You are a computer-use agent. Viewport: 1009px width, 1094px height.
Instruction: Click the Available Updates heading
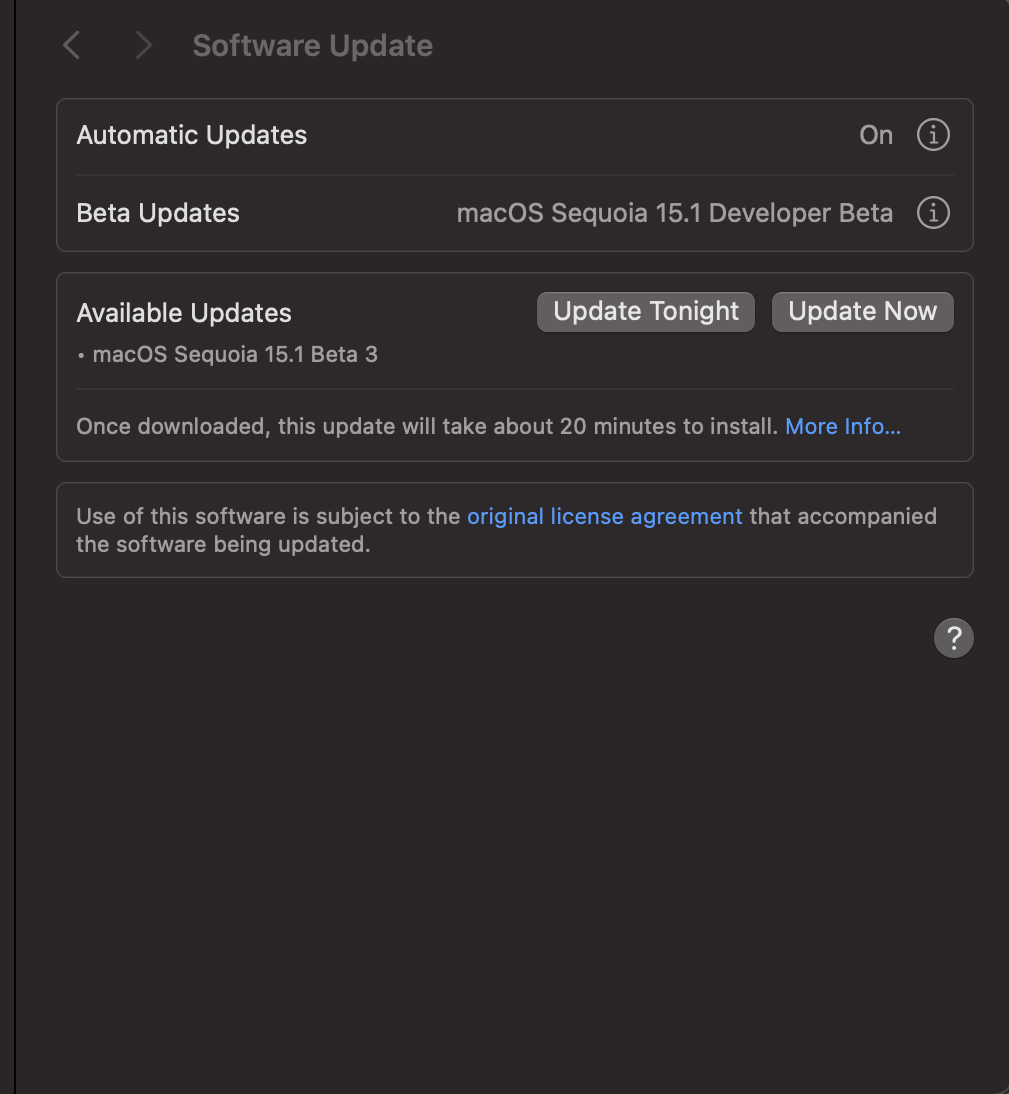[184, 313]
